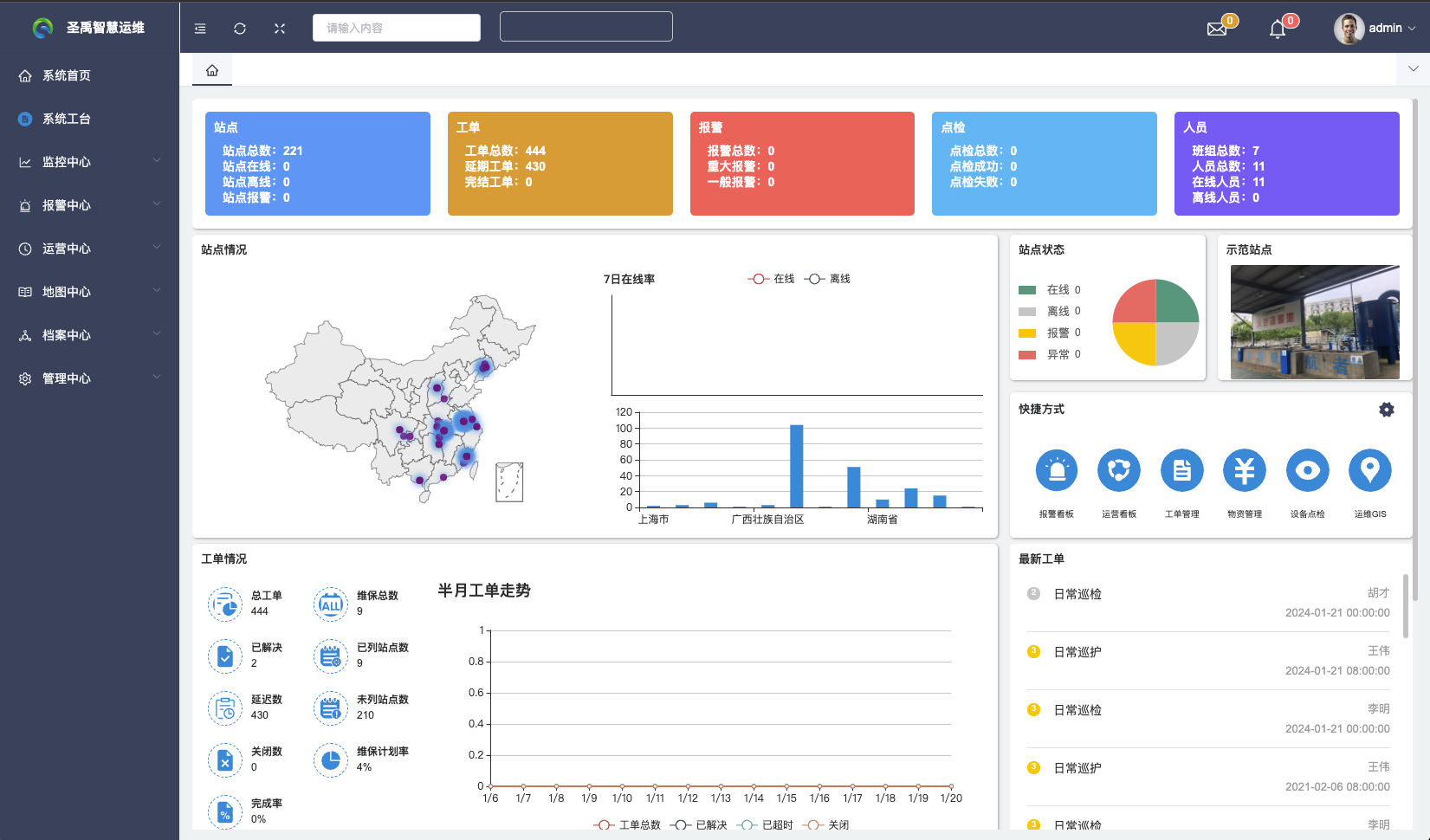Select the home tab
Image resolution: width=1430 pixels, height=840 pixels.
[212, 70]
